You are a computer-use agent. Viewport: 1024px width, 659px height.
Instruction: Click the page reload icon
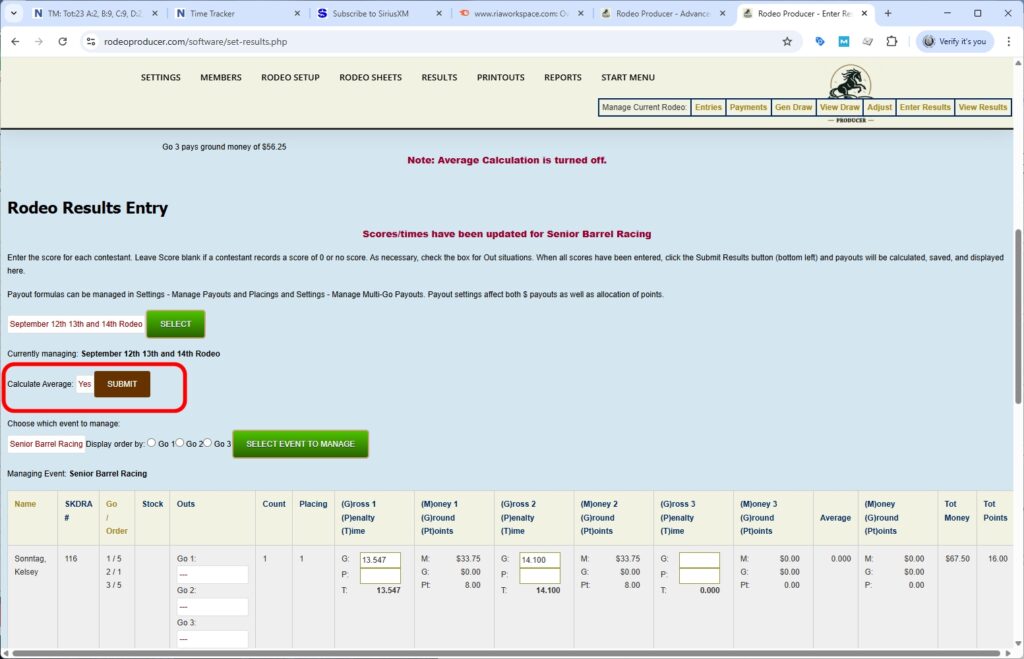[x=62, y=43]
